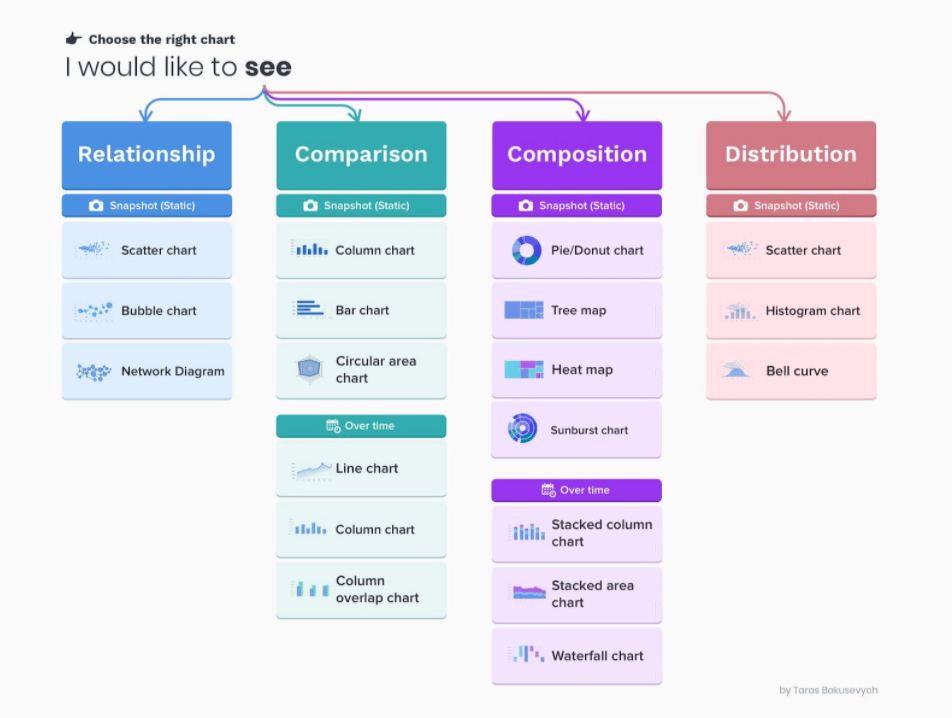This screenshot has width=952, height=718.
Task: Click the by Taras Bakusevych credit
Action: (828, 690)
